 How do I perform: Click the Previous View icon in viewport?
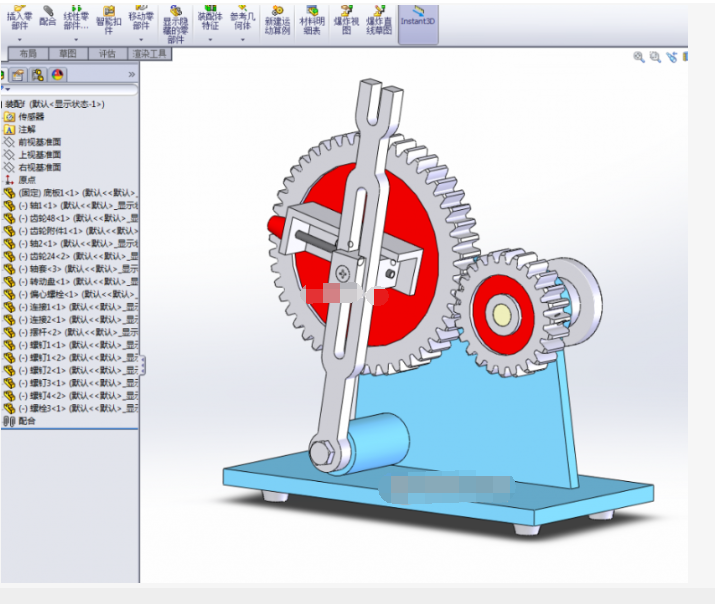pos(671,57)
